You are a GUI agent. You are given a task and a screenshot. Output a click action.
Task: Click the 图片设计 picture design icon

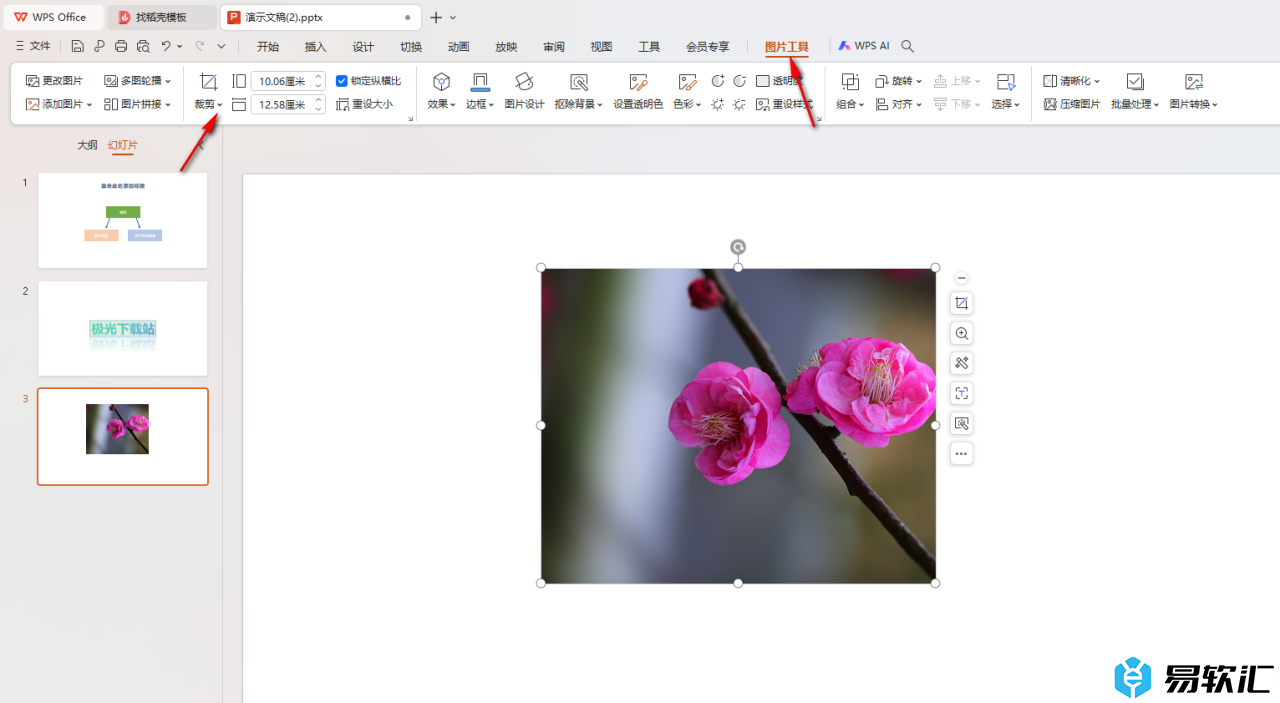[x=524, y=82]
